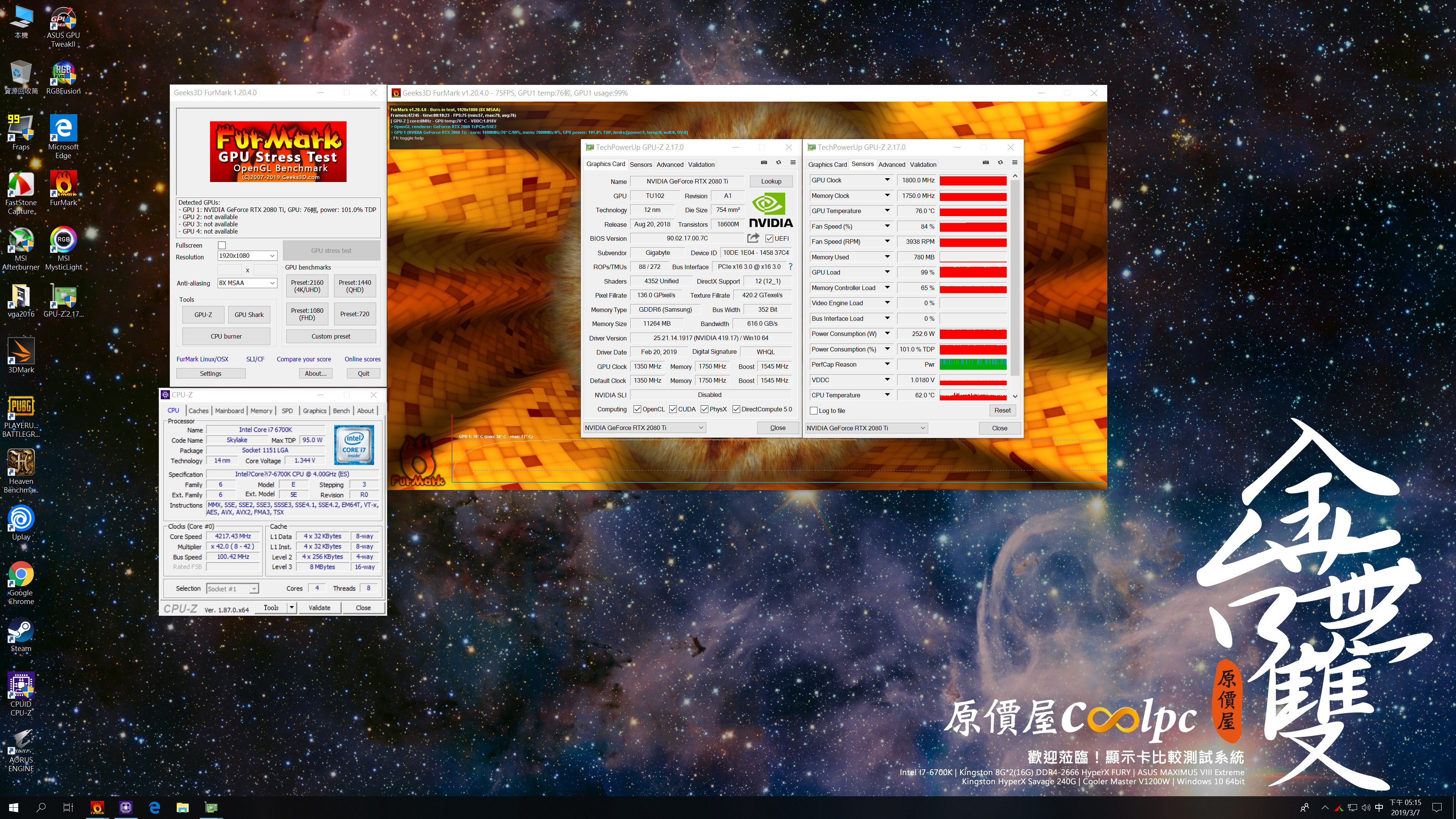The image size is (1456, 819).
Task: Open CPUID CPU-Z desktop icon
Action: 21,695
